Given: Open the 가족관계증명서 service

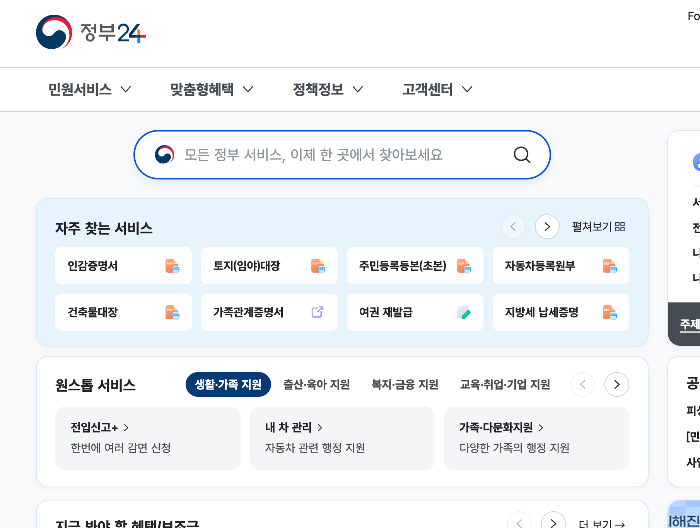Looking at the screenshot, I should click(269, 312).
